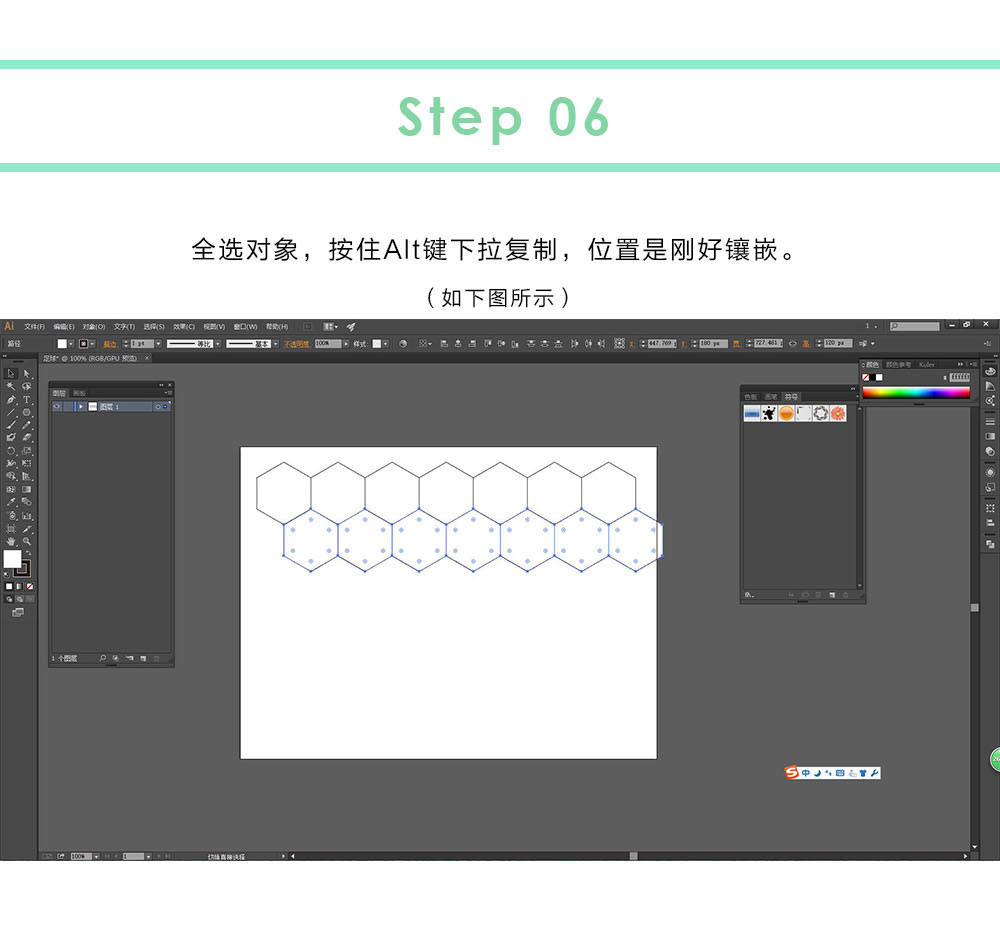Image resolution: width=1000 pixels, height=932 pixels.
Task: Click the large white Fill swatch in toolbox
Action: (12, 559)
